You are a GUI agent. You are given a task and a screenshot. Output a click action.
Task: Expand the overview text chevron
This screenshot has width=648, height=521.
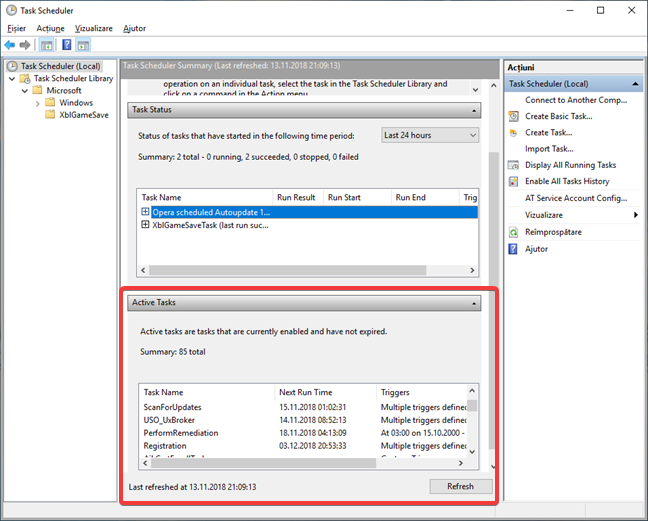(476, 90)
